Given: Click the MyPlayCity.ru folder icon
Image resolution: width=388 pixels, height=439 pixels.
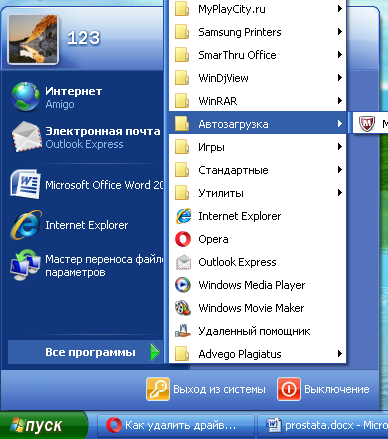Looking at the screenshot, I should pyautogui.click(x=182, y=9).
